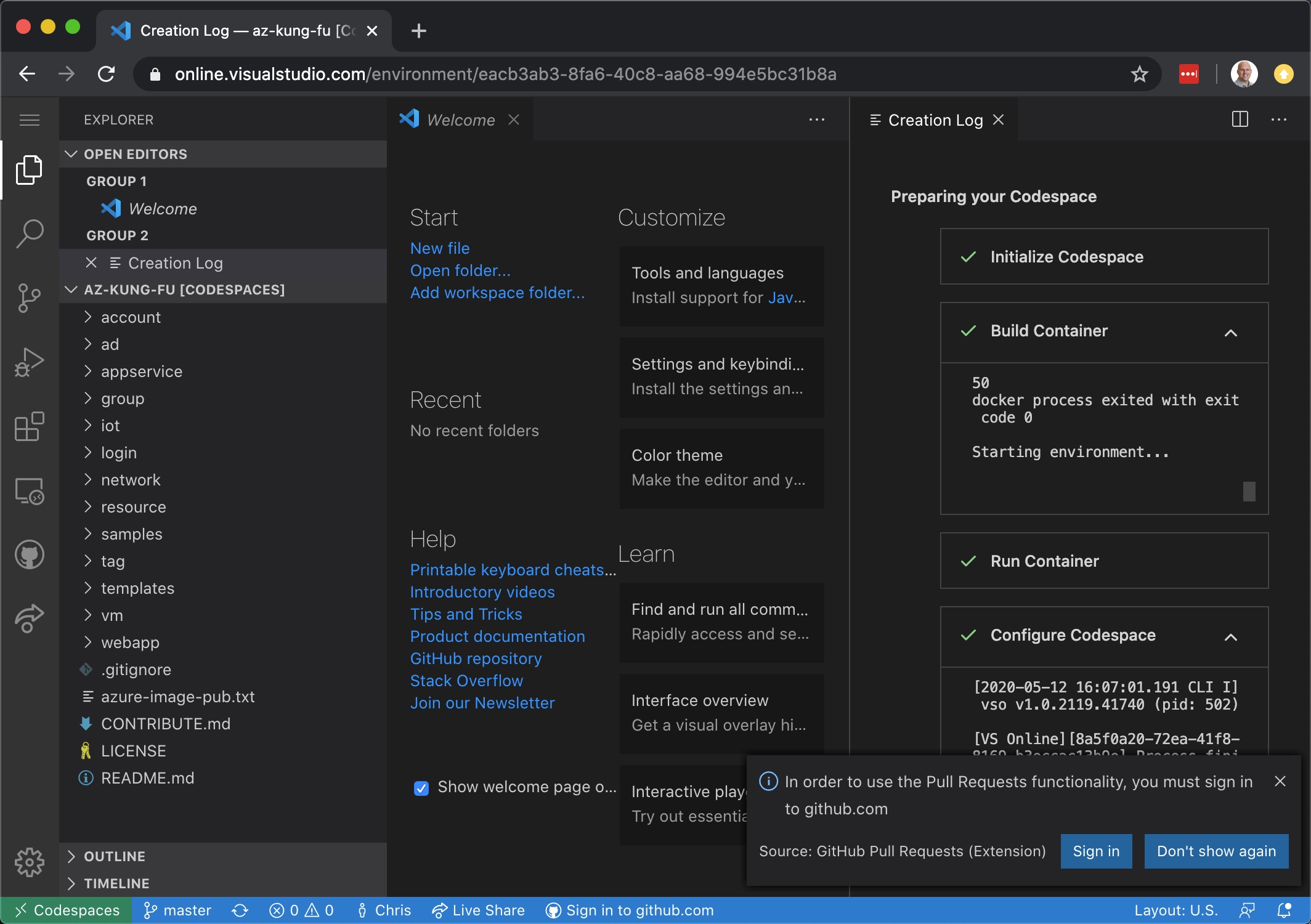Click the GitHub icon in activity bar
1311x924 pixels.
tap(29, 554)
